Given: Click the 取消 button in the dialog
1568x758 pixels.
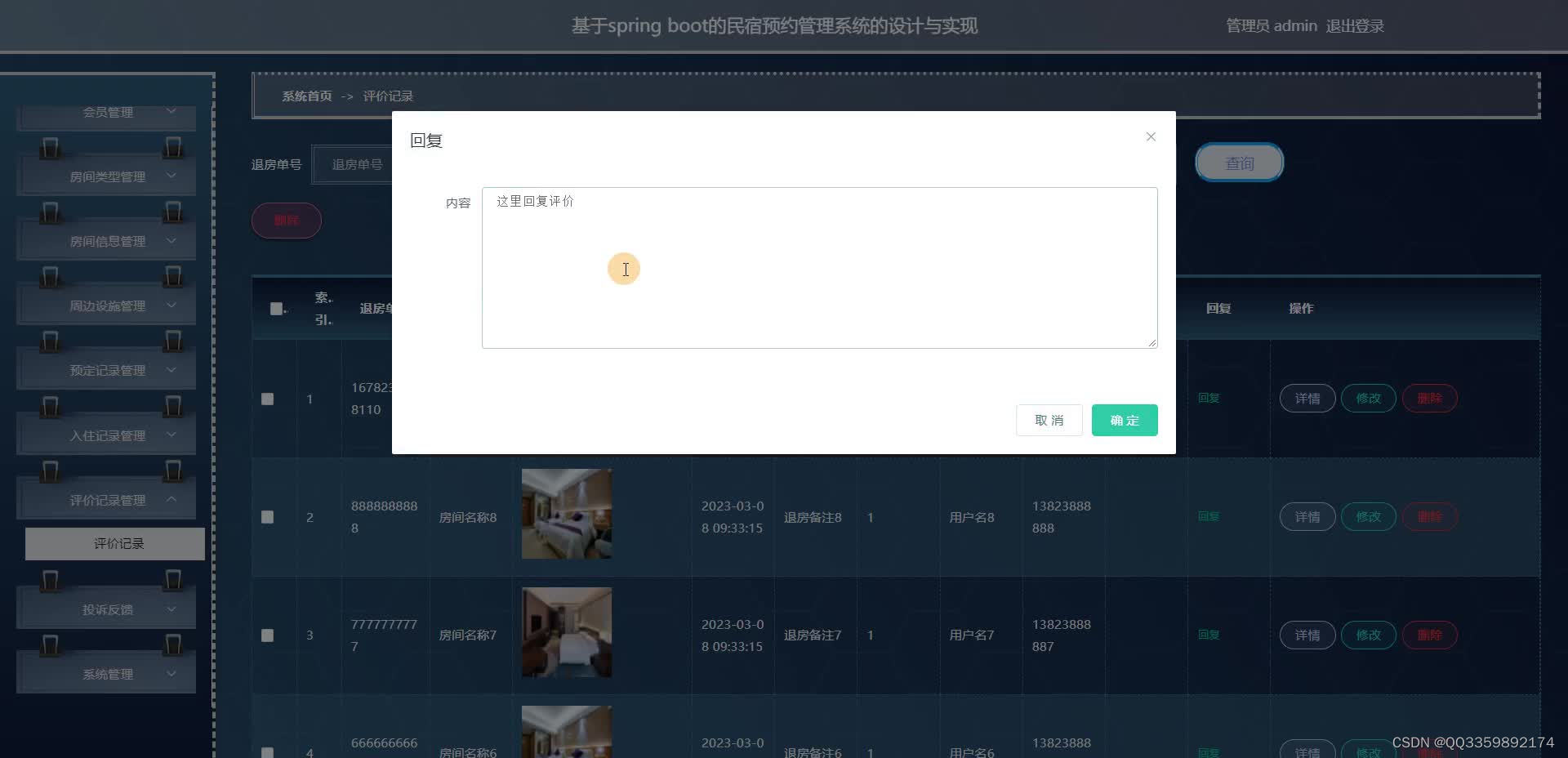Looking at the screenshot, I should [1049, 420].
